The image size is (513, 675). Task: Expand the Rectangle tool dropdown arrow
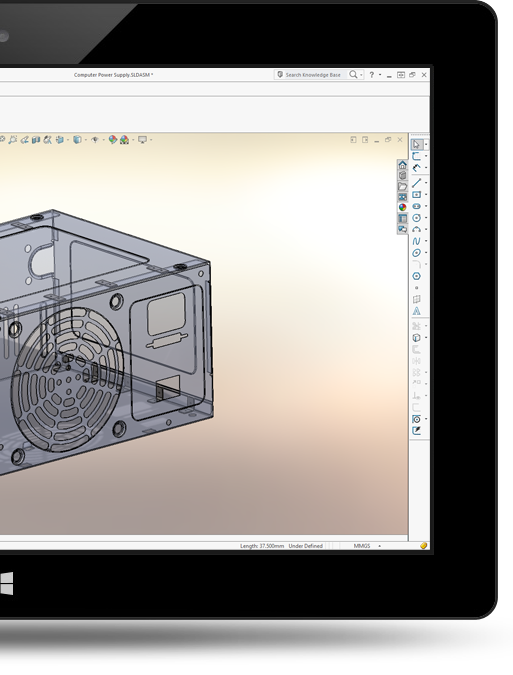(x=426, y=195)
